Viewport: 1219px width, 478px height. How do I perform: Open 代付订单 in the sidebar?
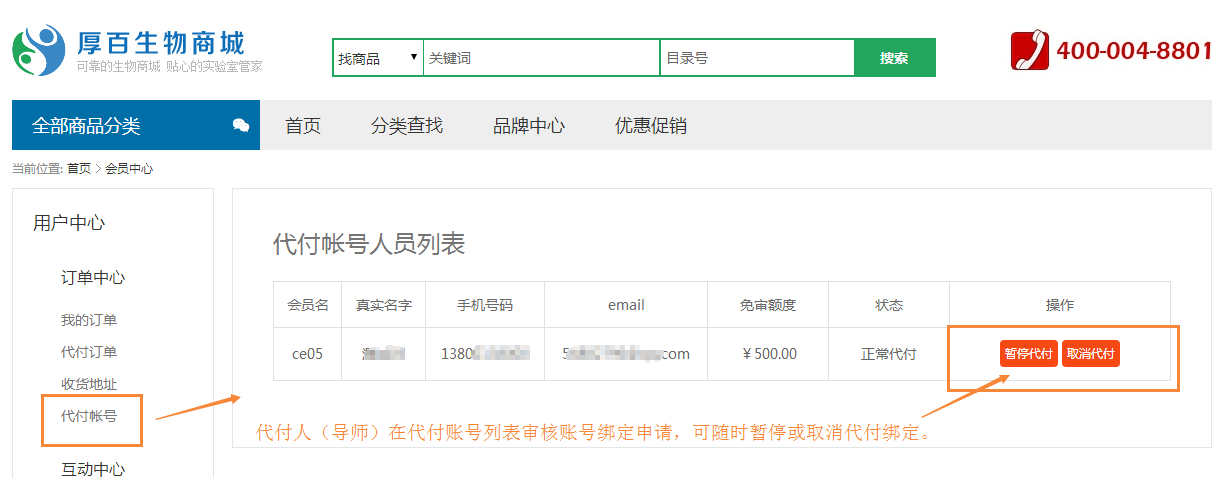(89, 352)
